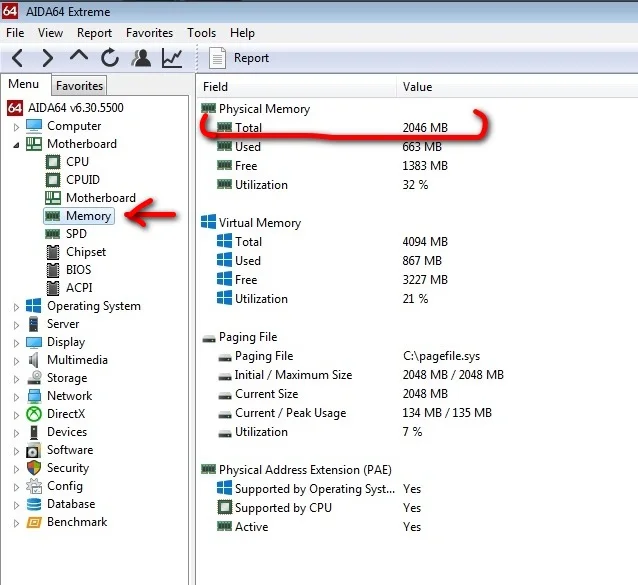Click the Report document icon
The width and height of the screenshot is (638, 585).
(x=217, y=58)
